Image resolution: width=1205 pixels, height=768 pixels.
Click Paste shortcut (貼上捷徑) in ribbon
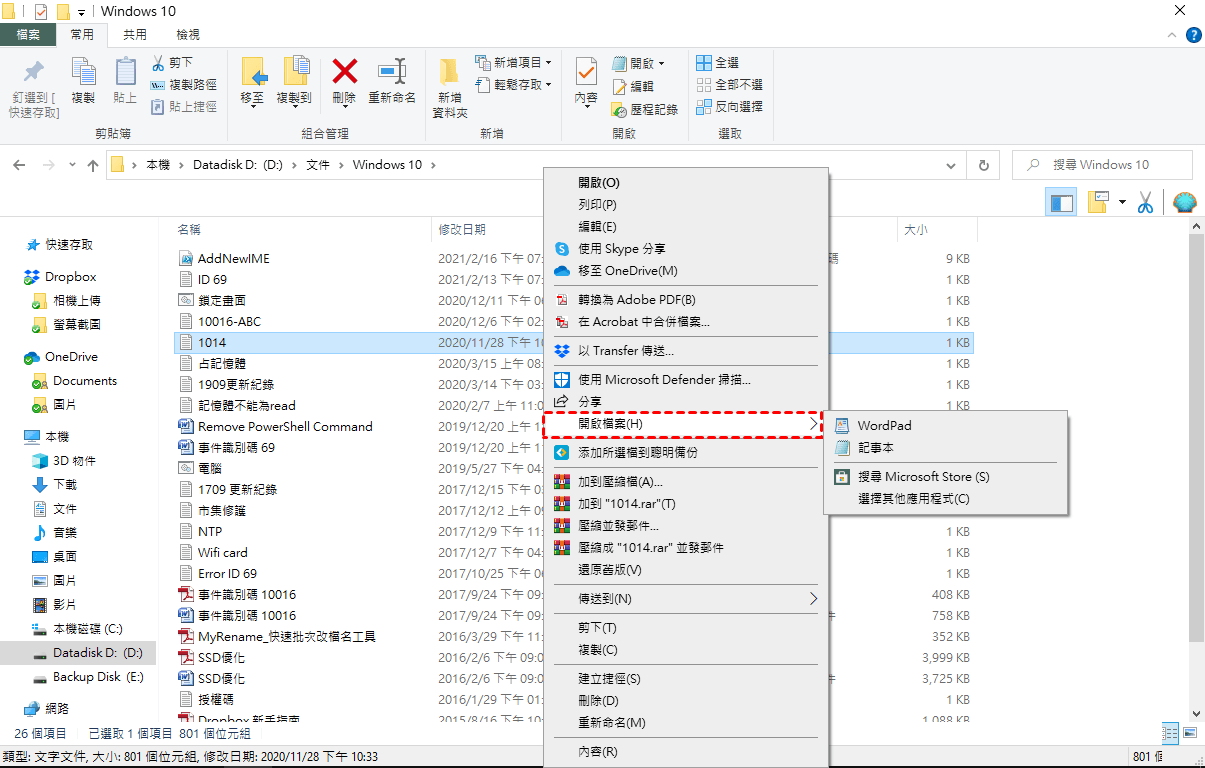point(183,107)
